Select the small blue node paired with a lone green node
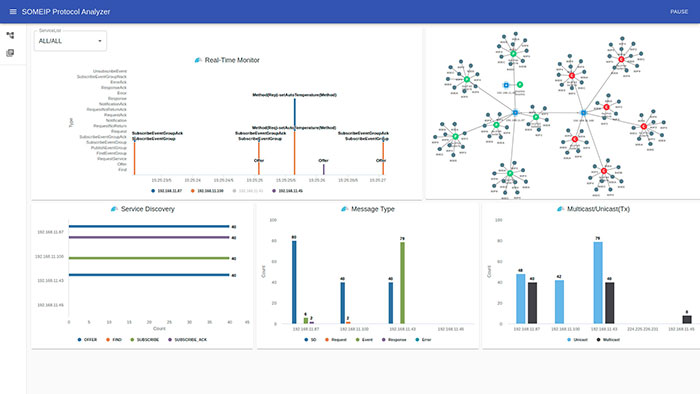The height and width of the screenshot is (394, 700). click(x=506, y=85)
